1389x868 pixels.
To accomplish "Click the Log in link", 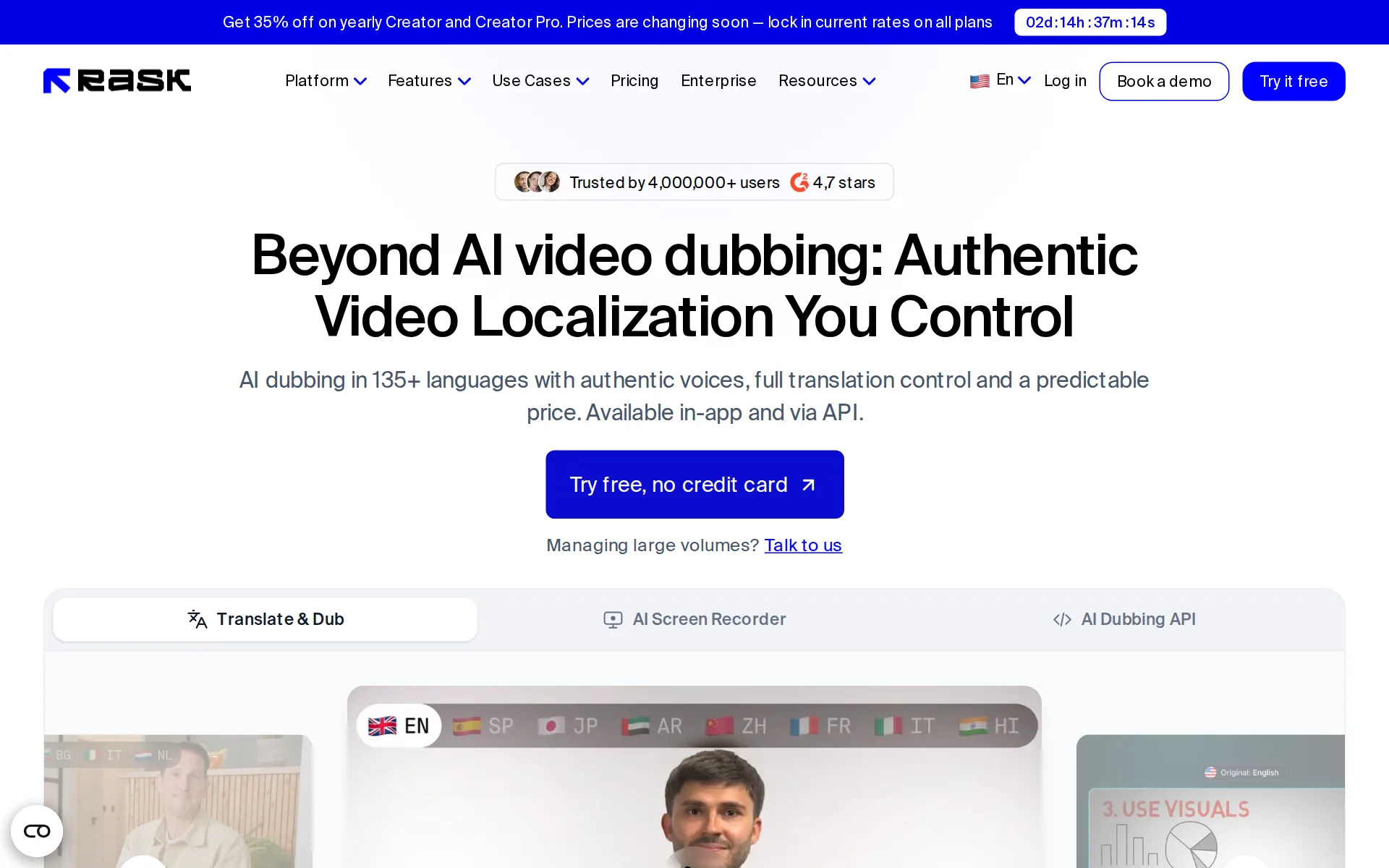I will tap(1065, 81).
